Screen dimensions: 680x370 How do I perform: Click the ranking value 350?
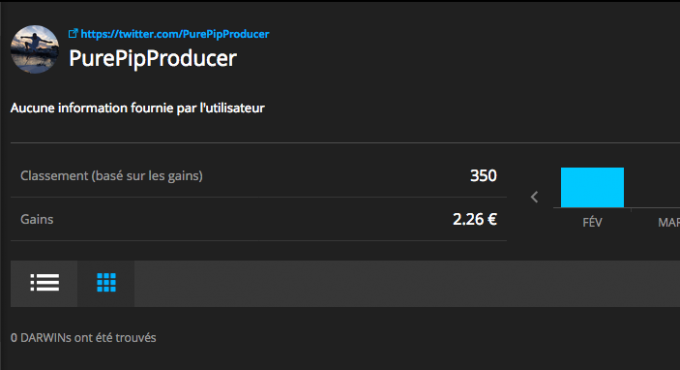[x=484, y=176]
